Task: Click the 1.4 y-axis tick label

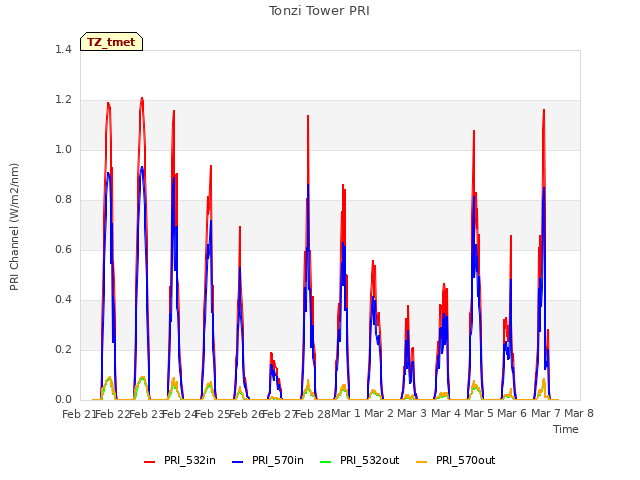Action: pyautogui.click(x=63, y=50)
